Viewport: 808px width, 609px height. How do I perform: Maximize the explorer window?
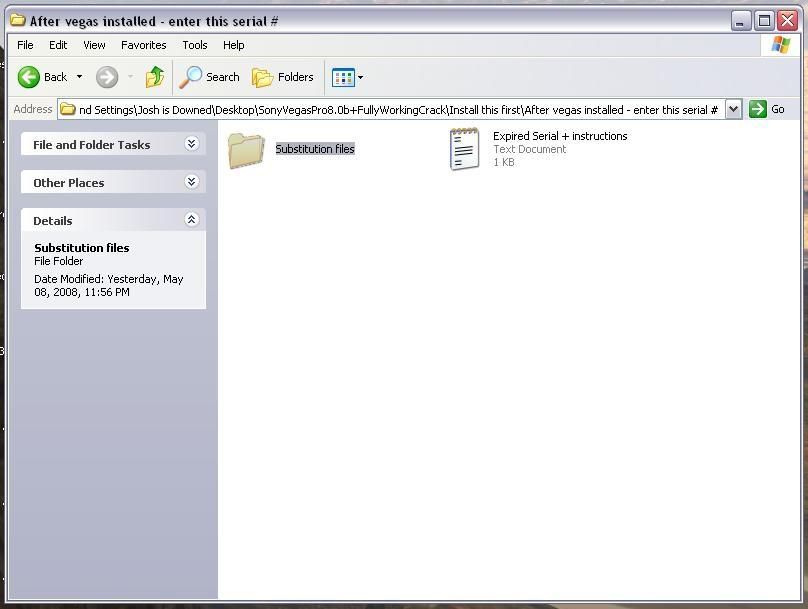click(764, 21)
